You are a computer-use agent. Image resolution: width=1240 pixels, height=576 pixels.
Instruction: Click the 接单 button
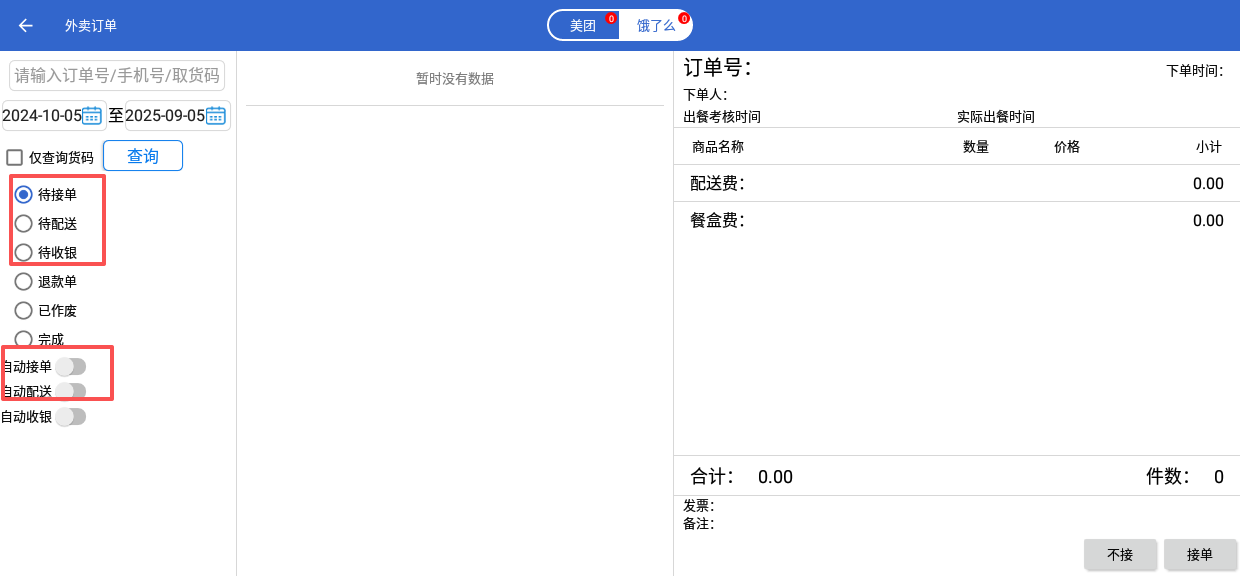point(1200,555)
